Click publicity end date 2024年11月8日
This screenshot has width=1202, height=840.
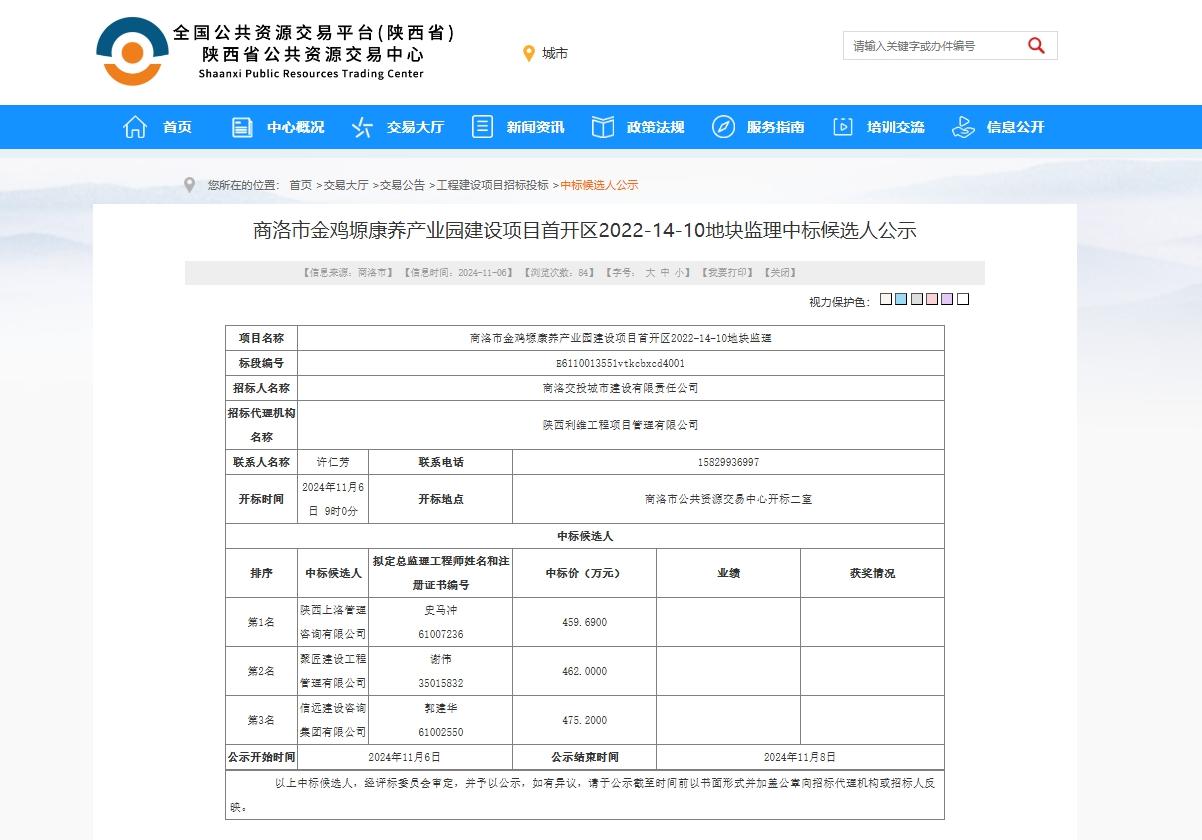[799, 757]
